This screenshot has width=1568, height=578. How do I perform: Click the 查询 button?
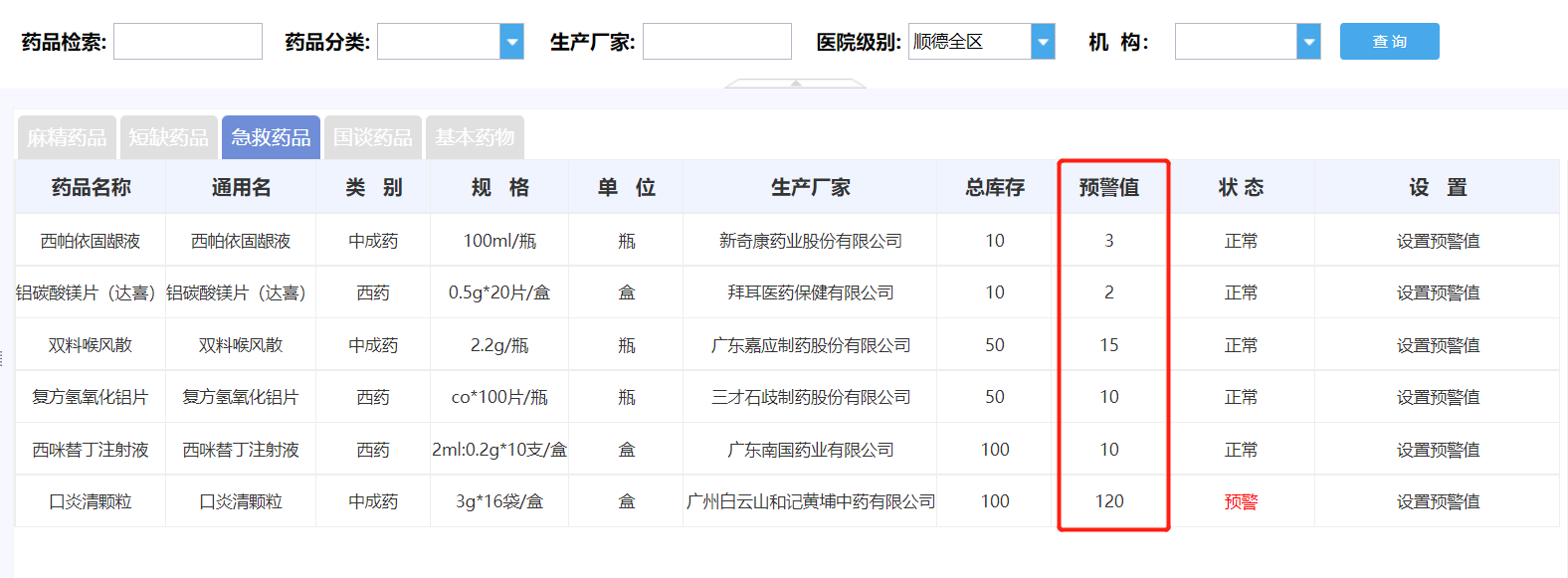(x=1389, y=42)
